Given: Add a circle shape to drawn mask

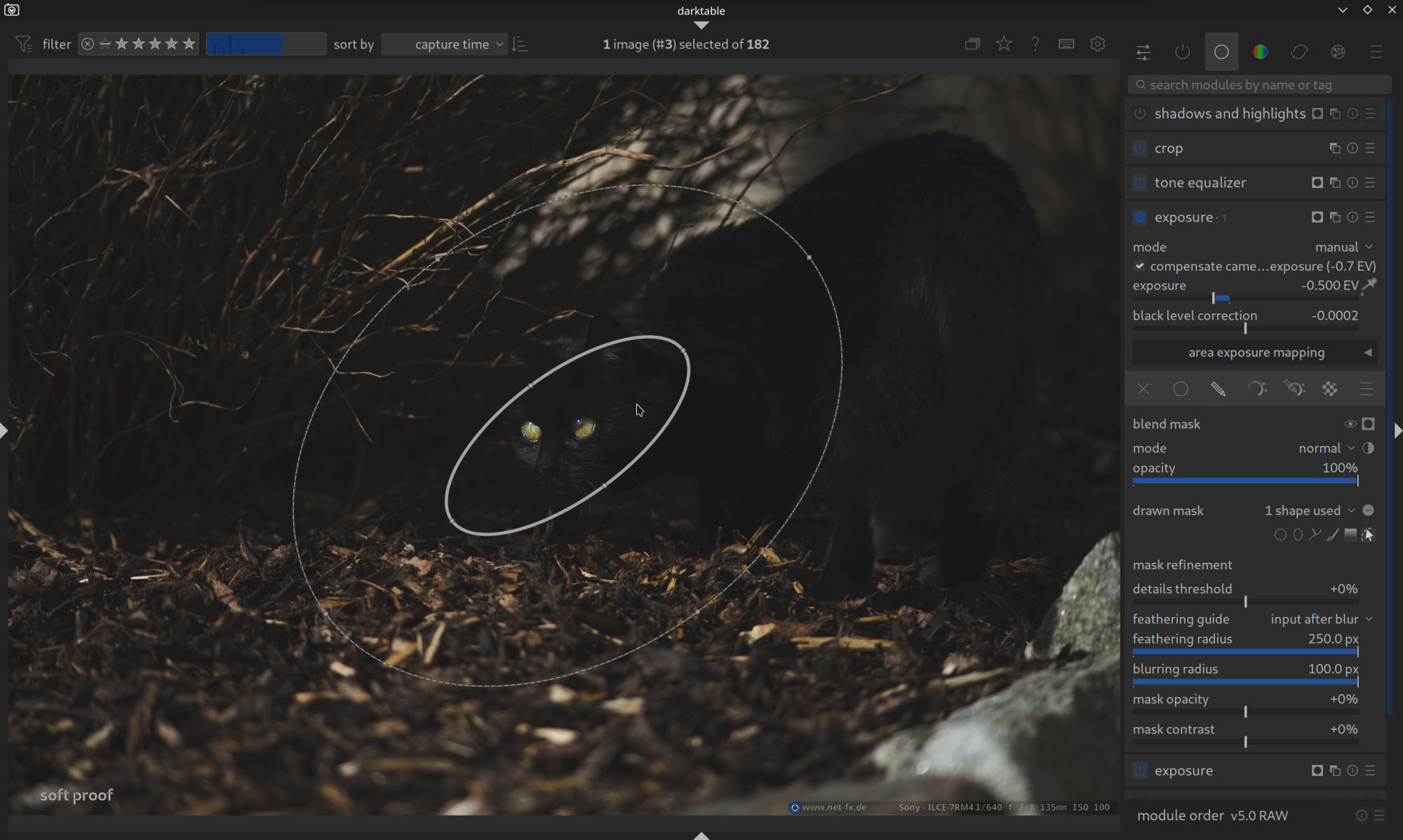Looking at the screenshot, I should [1280, 535].
